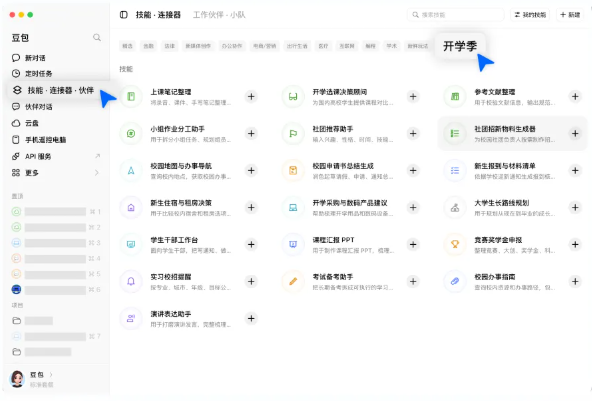Open API 服务 external link in sidebar

[57, 156]
